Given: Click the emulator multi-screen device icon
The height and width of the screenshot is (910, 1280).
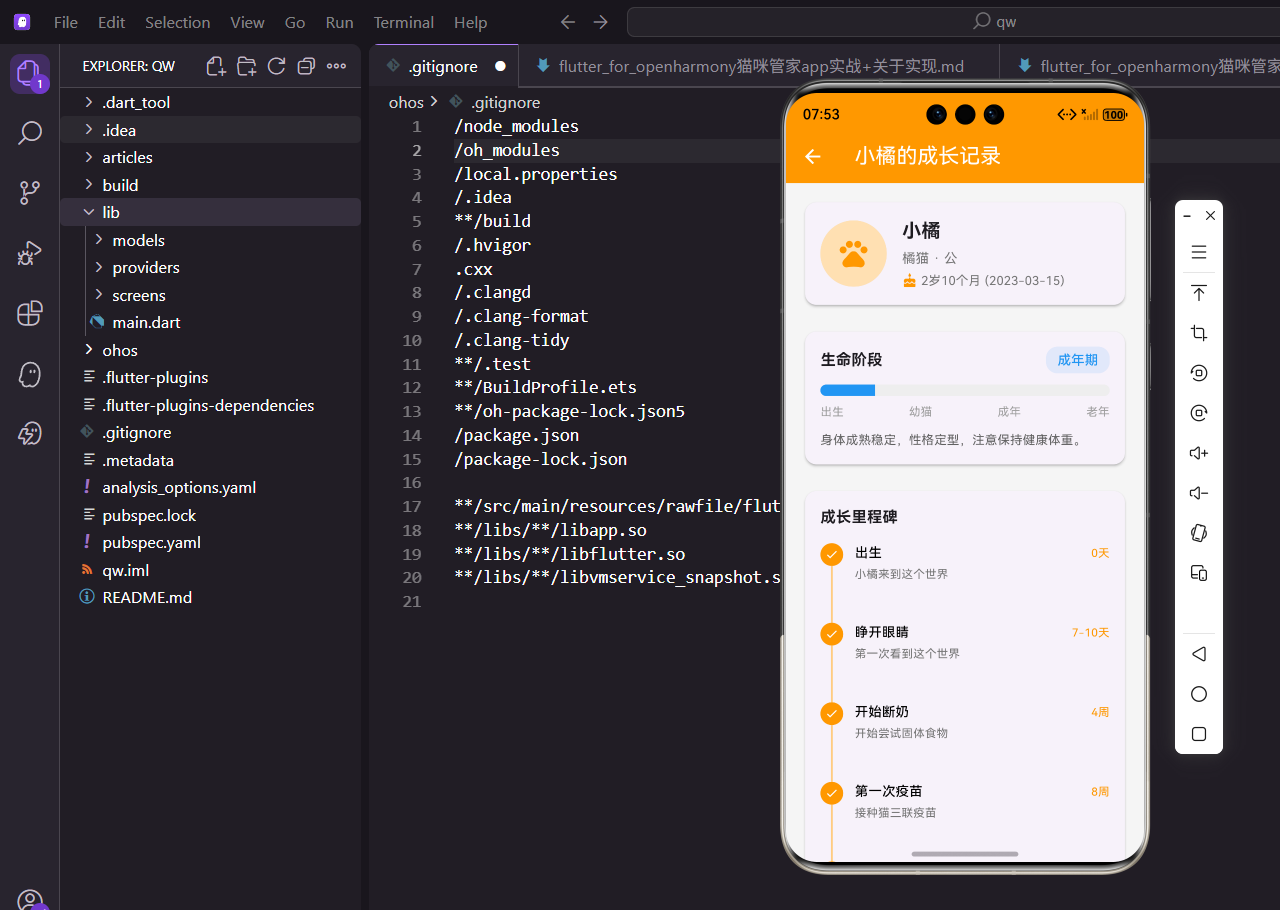Looking at the screenshot, I should click(x=1199, y=573).
